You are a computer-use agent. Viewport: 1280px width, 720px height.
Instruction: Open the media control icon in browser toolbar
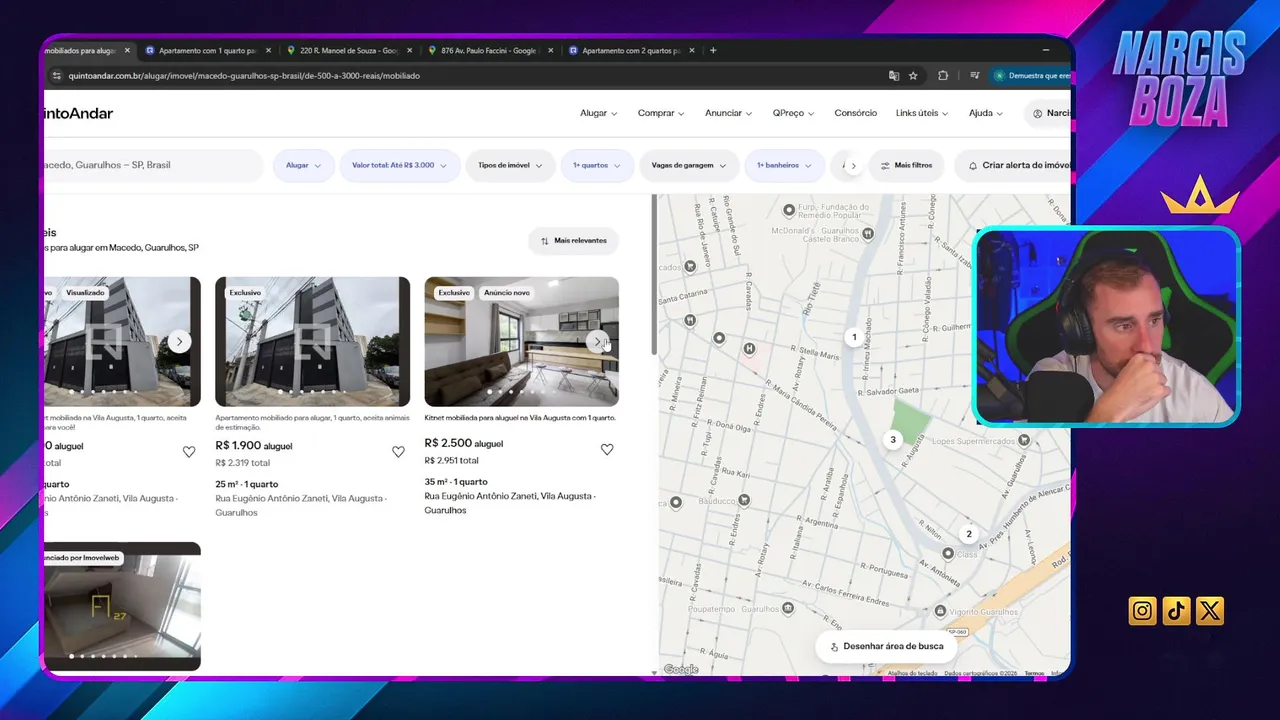[974, 76]
